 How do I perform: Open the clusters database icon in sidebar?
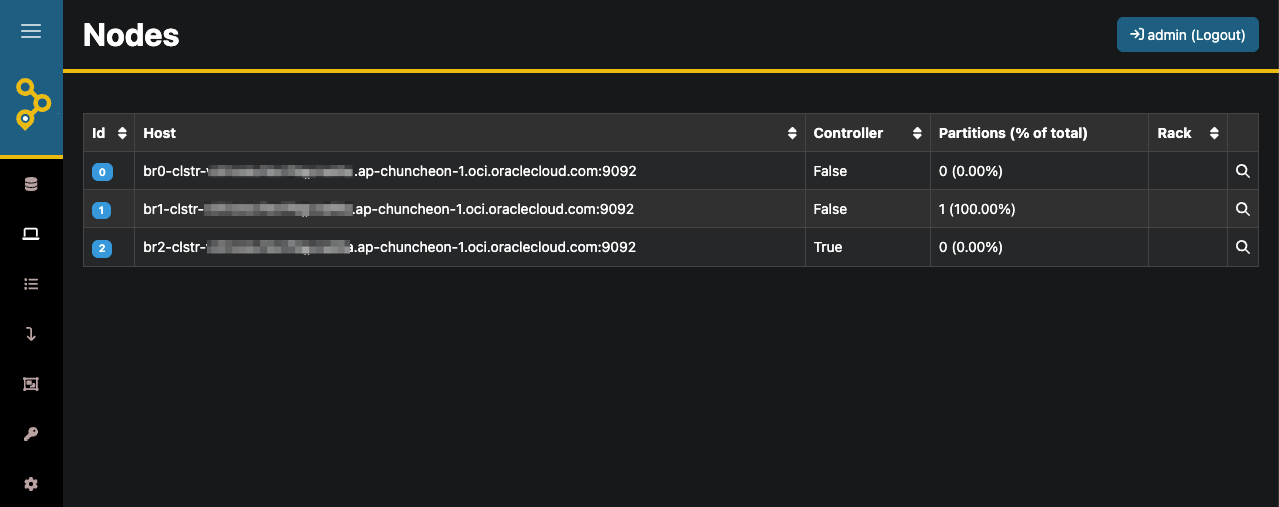click(31, 184)
